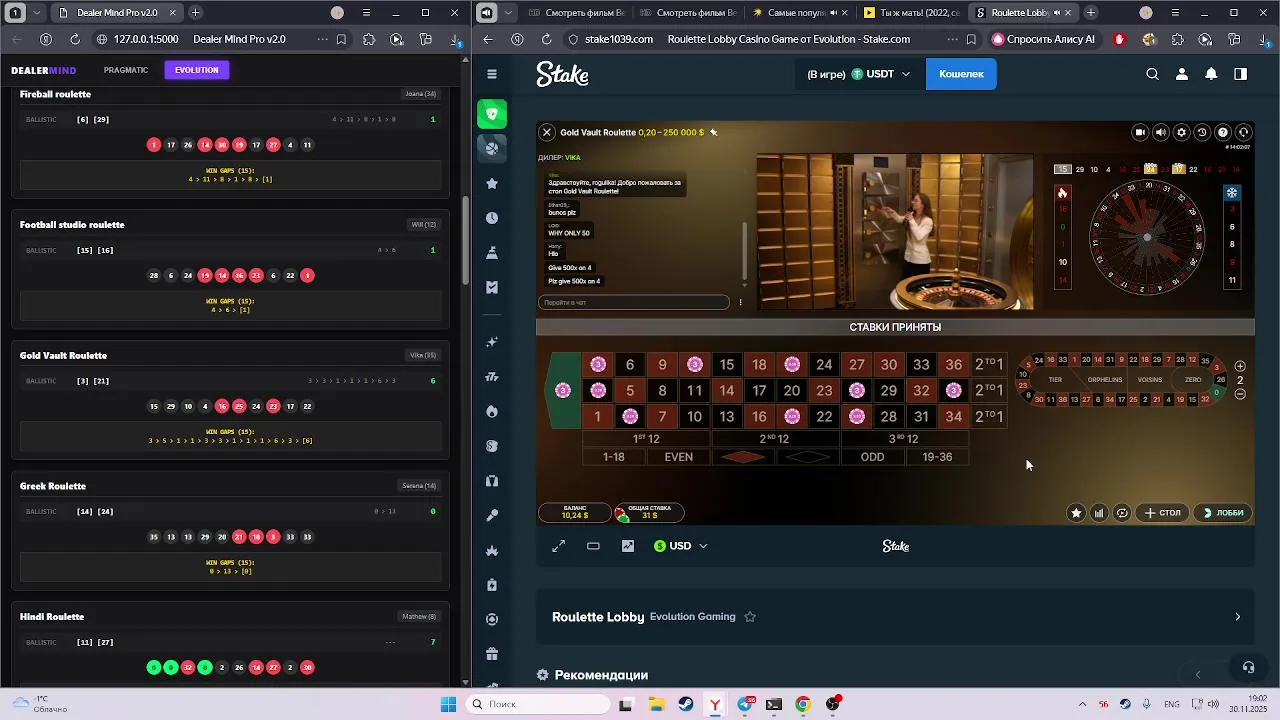Screen dimensions: 1280x720
Task: Mute the roulette game sound
Action: [1161, 132]
